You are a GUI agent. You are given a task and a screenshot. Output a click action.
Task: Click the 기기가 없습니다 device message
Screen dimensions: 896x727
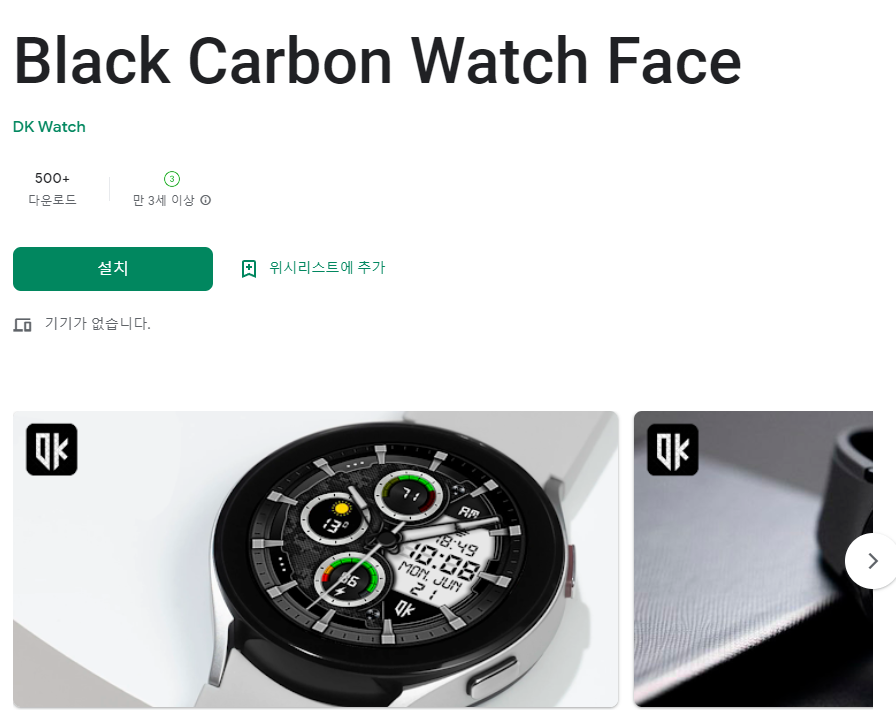tap(98, 324)
